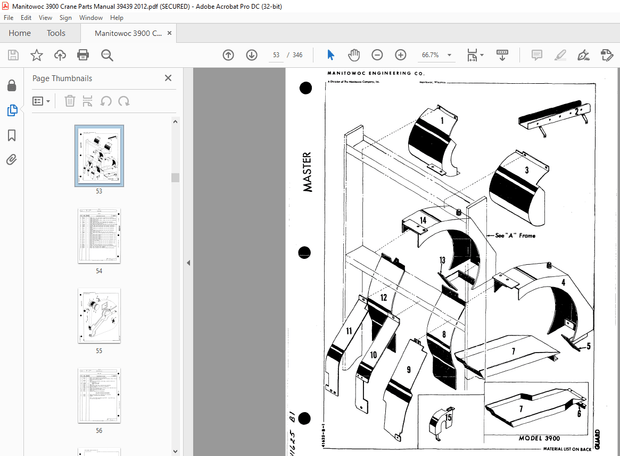Open the attachments paperclip panel
The width and height of the screenshot is (620, 456).
coord(12,159)
